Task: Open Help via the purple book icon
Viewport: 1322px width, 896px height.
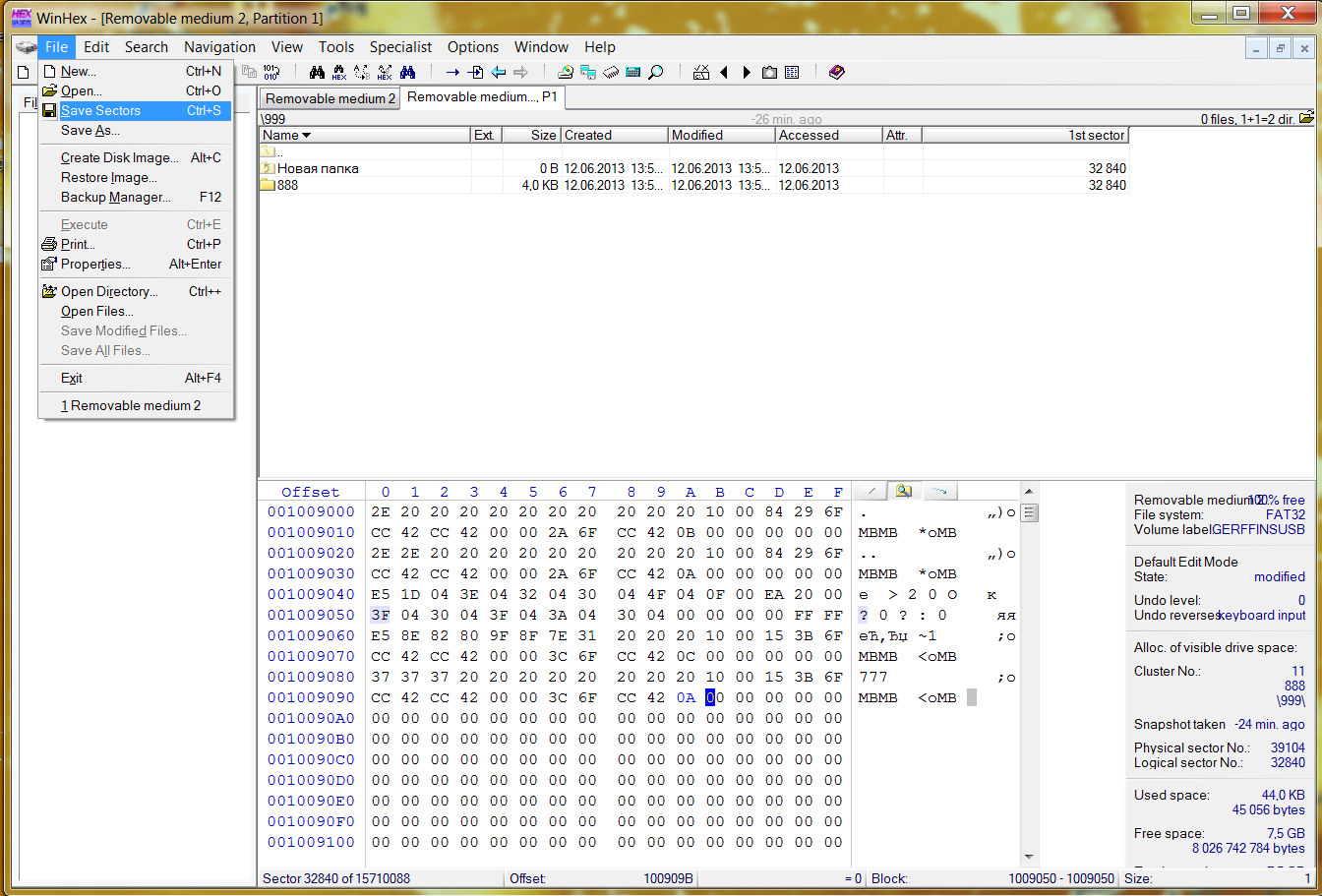Action: pyautogui.click(x=837, y=72)
